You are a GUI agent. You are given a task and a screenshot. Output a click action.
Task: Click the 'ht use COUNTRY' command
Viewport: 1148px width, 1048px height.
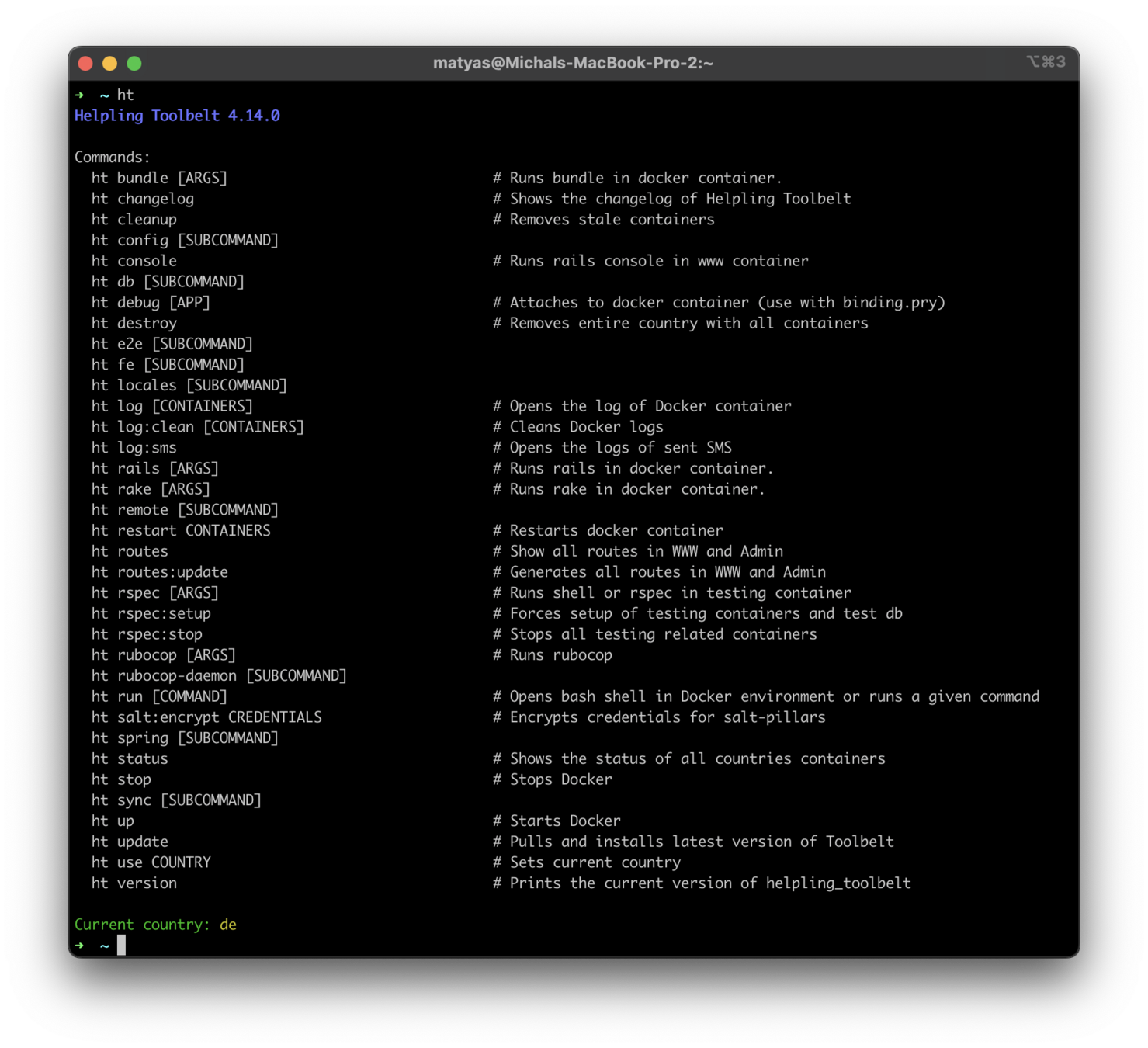151,863
